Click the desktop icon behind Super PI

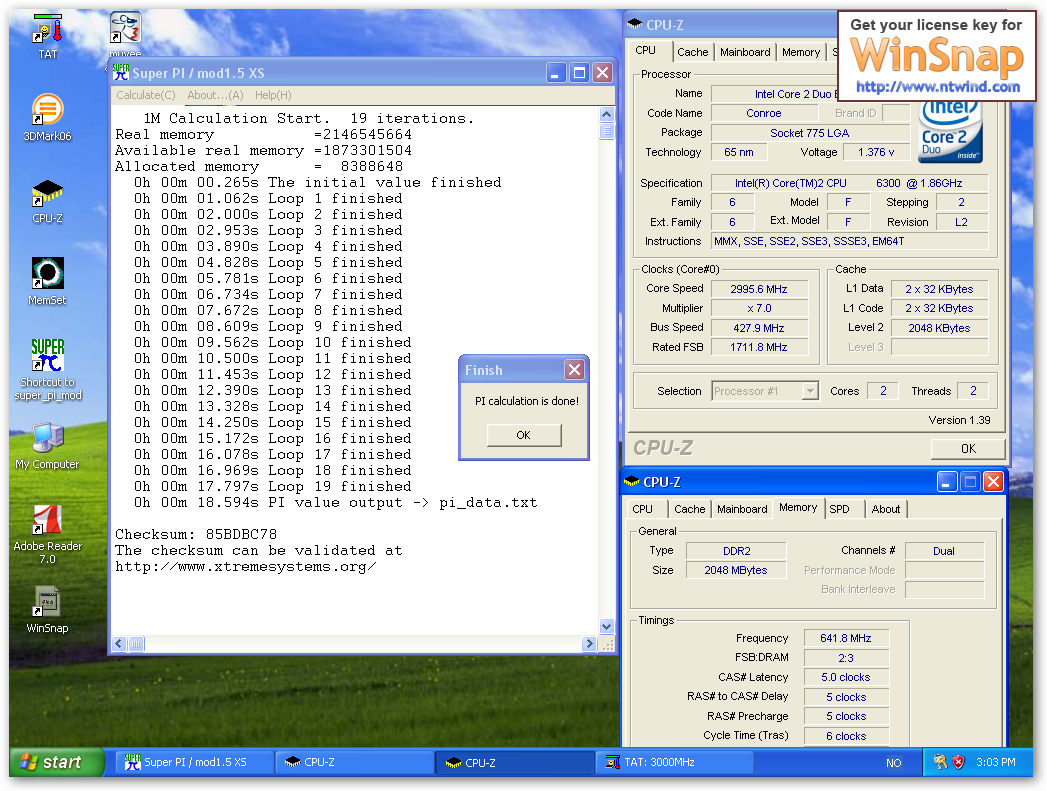coord(125,32)
